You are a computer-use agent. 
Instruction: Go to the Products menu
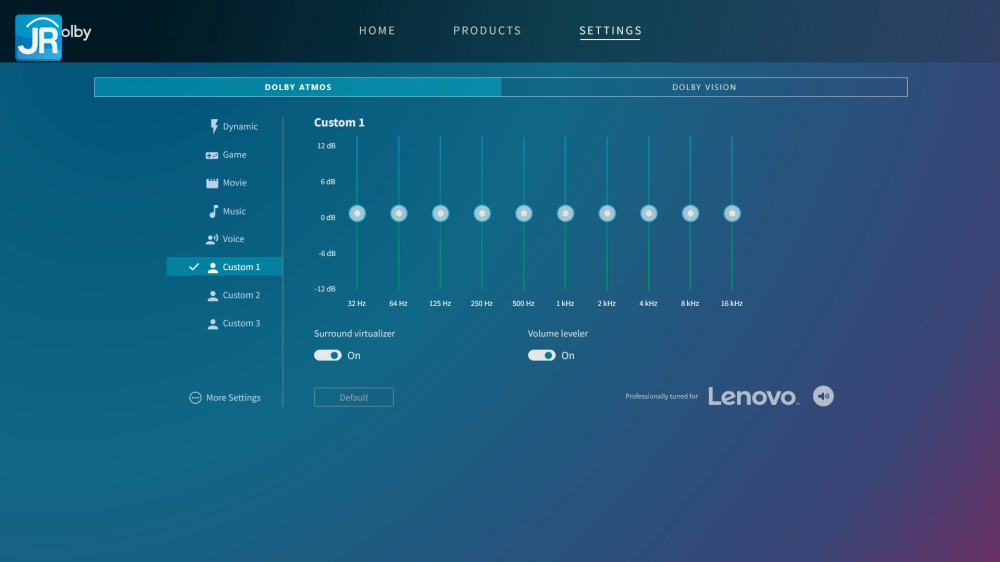coord(487,31)
